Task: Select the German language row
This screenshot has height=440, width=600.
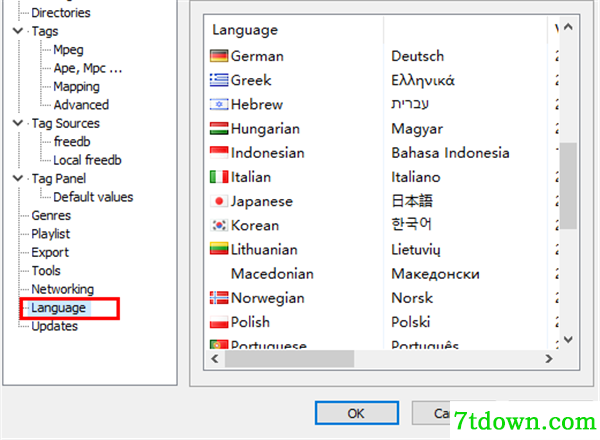Action: click(383, 56)
